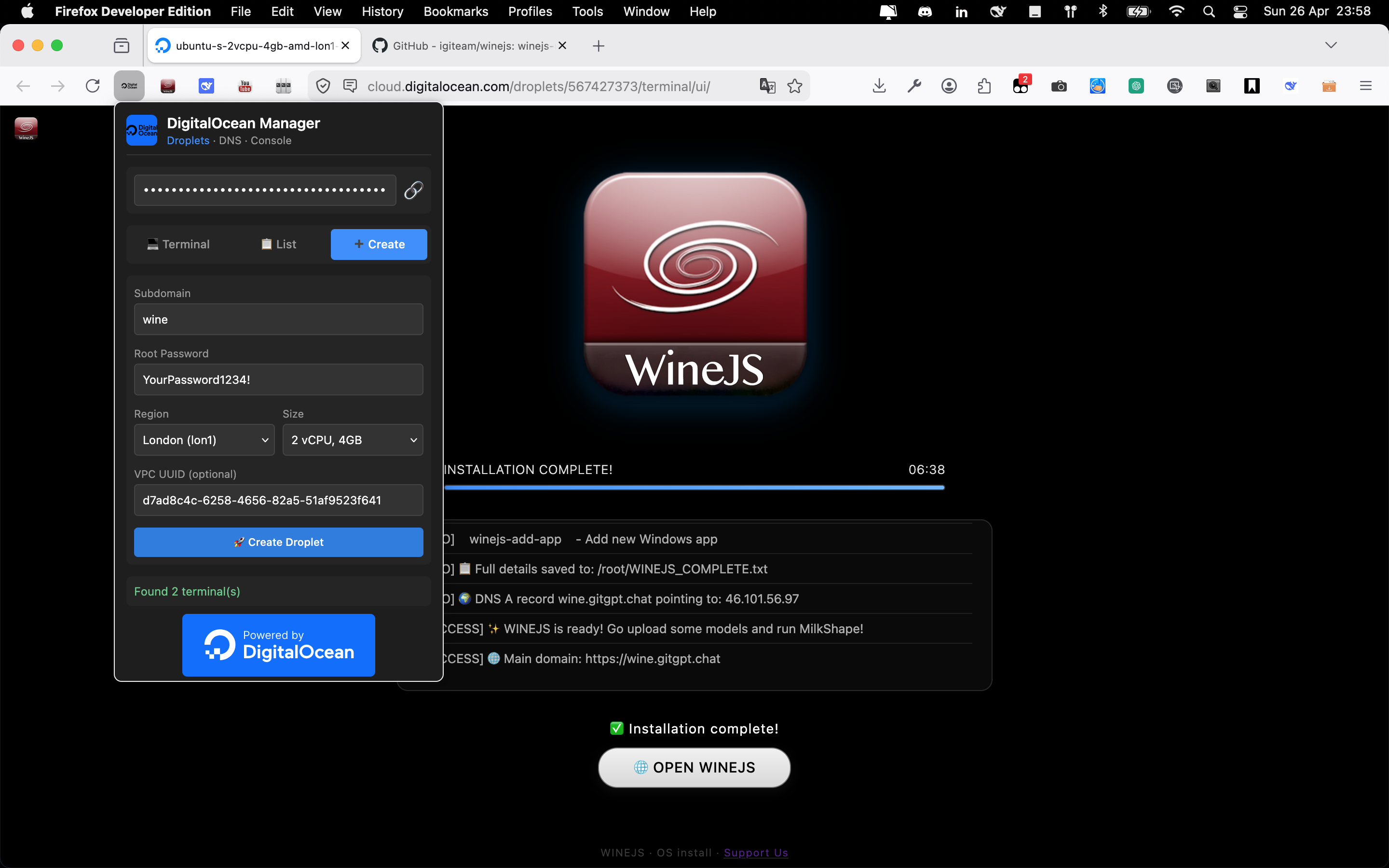Open macOS Control Center icon
Viewport: 1389px width, 868px height.
1240,12
